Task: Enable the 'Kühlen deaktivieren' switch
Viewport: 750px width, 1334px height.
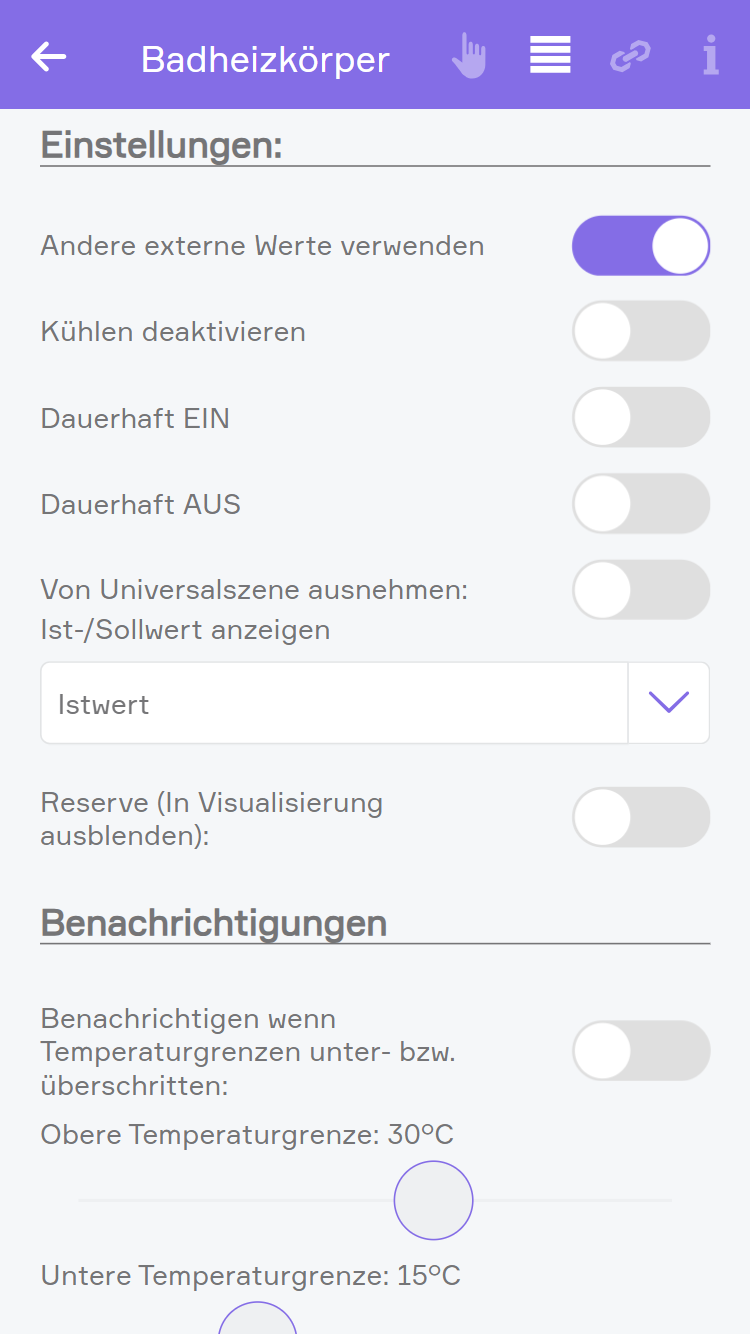Action: [x=640, y=331]
